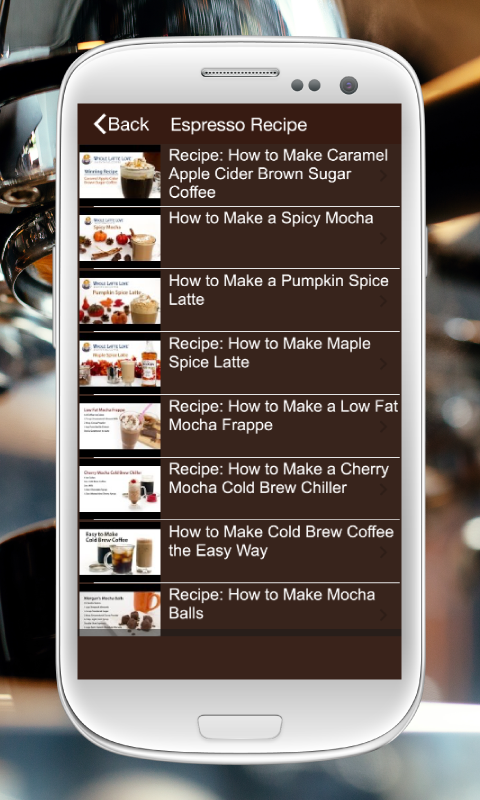The image size is (480, 800).
Task: Open Caramel Apple Cider Brown Sugar Coffee thumbnail
Action: 120,175
